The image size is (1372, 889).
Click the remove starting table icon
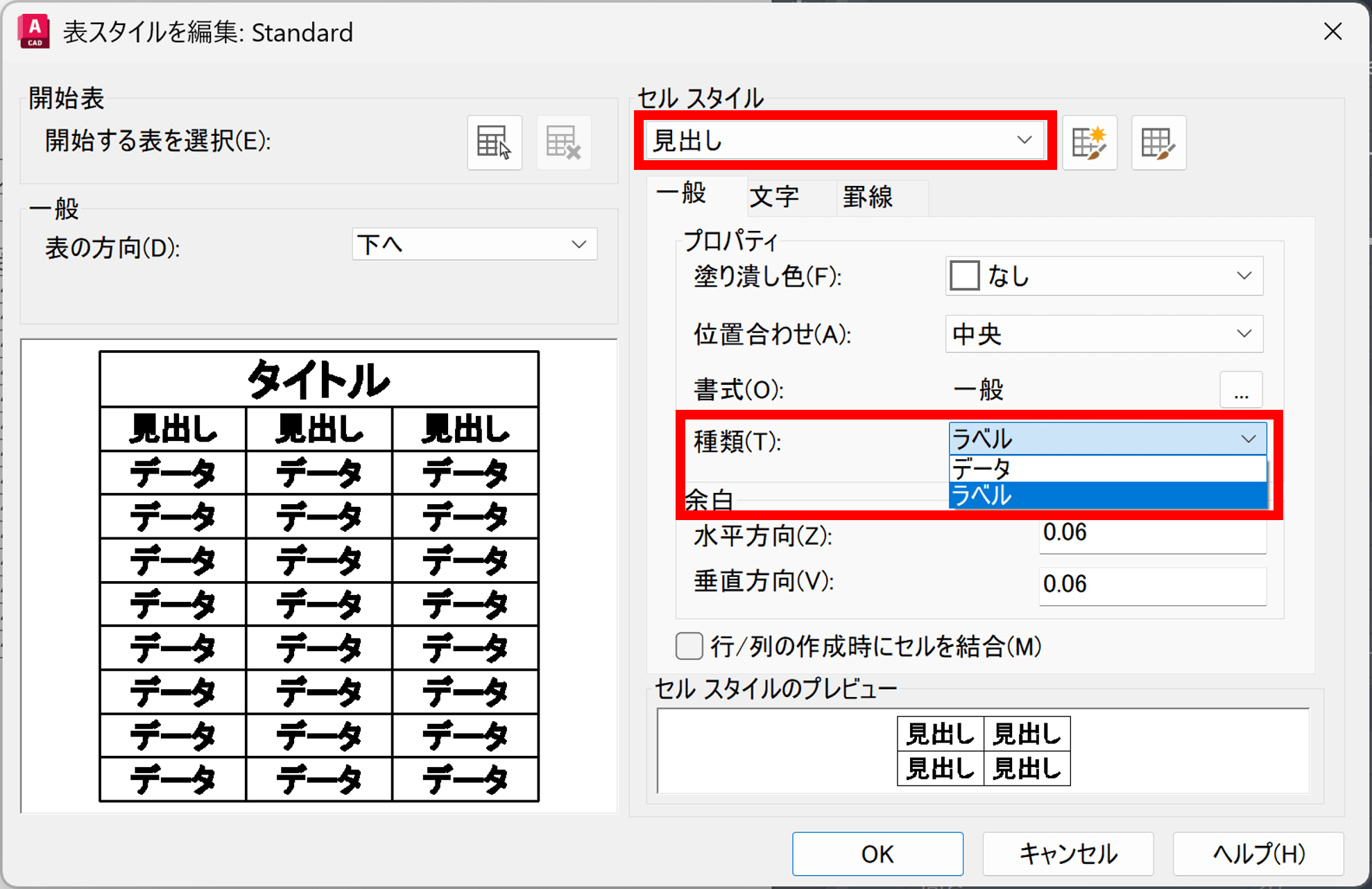click(x=563, y=143)
